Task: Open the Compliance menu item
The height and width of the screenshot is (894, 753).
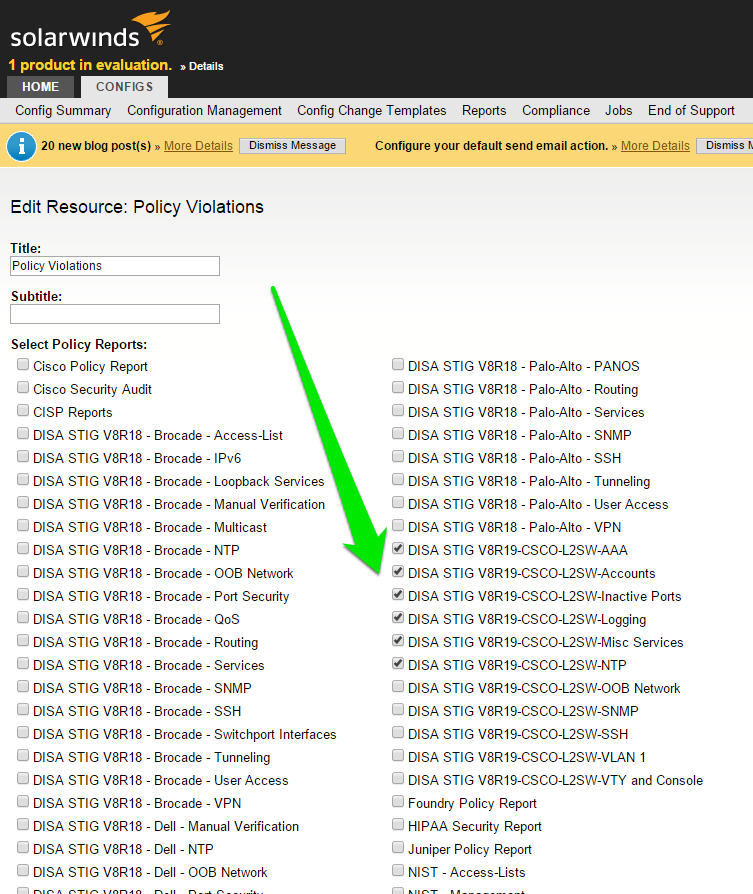Action: coord(556,111)
